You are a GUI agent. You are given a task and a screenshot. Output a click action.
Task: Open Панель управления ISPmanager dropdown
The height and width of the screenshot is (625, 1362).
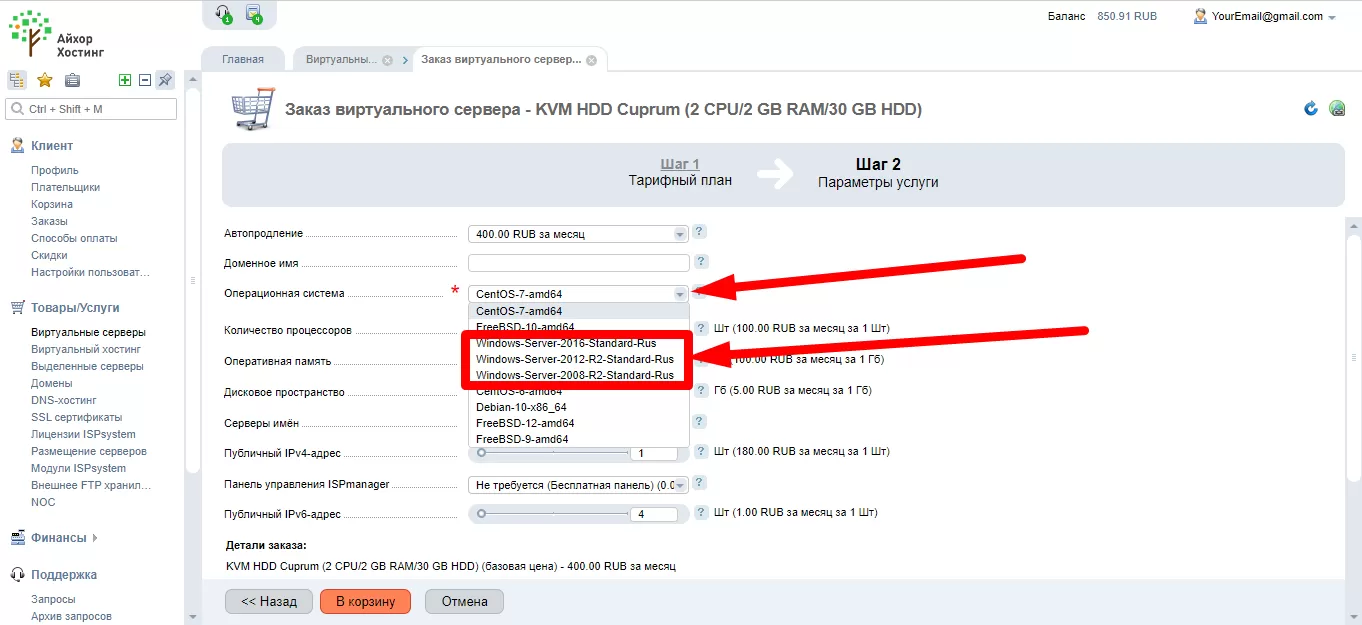[579, 485]
